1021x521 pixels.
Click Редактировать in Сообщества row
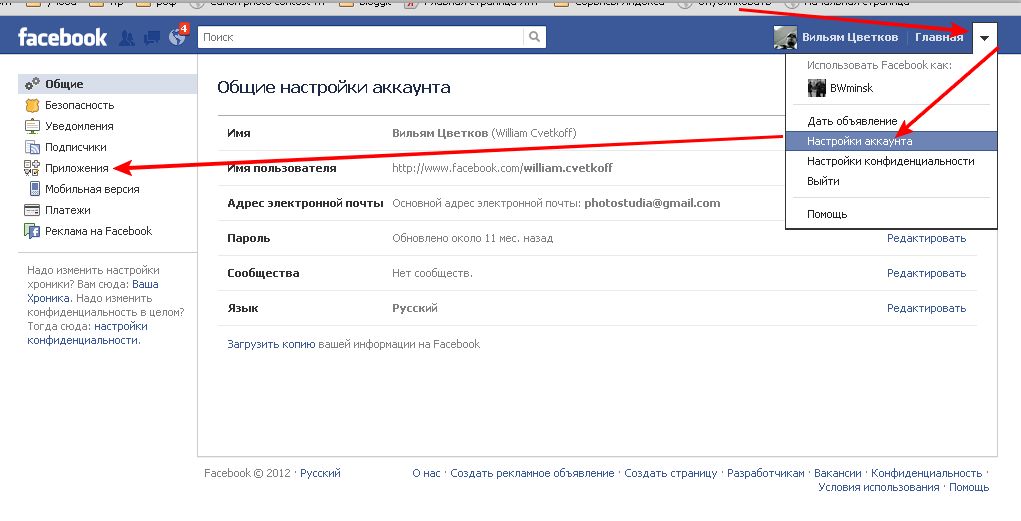coord(926,274)
